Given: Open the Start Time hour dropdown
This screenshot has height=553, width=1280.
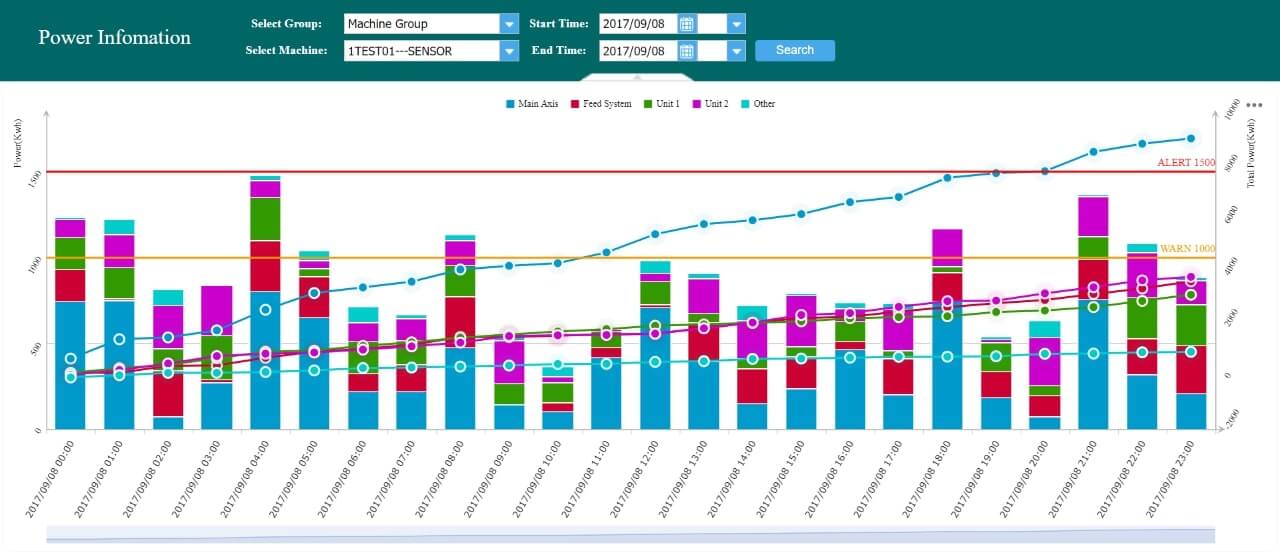Looking at the screenshot, I should (x=736, y=24).
